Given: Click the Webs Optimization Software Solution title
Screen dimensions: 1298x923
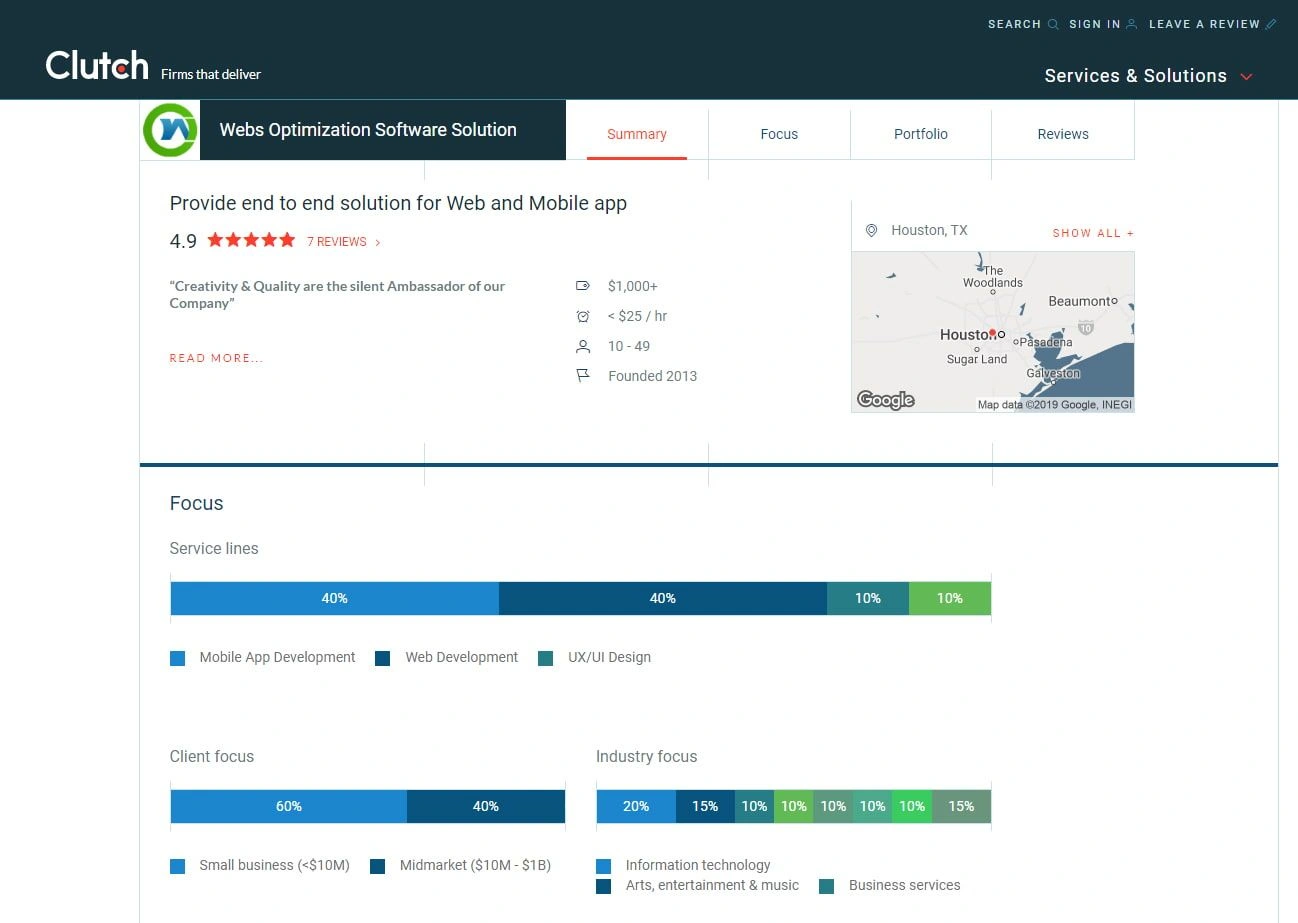Looking at the screenshot, I should pos(368,130).
